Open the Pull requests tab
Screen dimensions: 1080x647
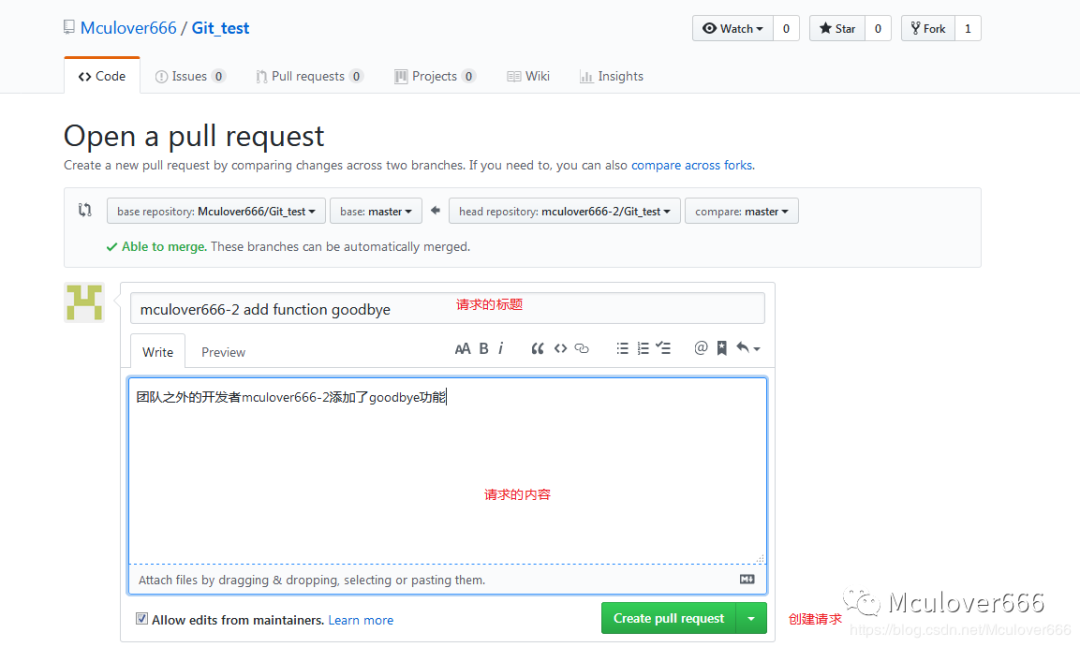[309, 76]
